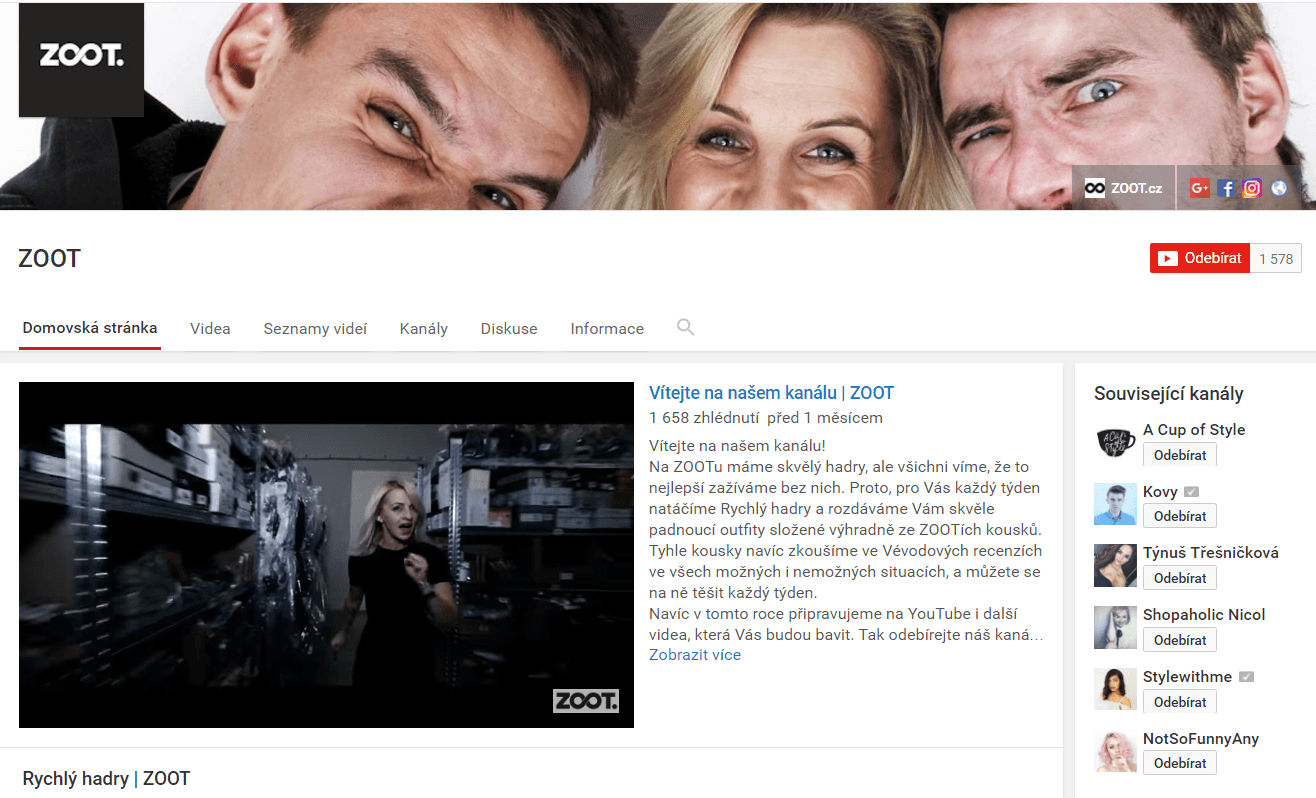
Task: Click the ZOOT watermark in the video
Action: point(586,701)
